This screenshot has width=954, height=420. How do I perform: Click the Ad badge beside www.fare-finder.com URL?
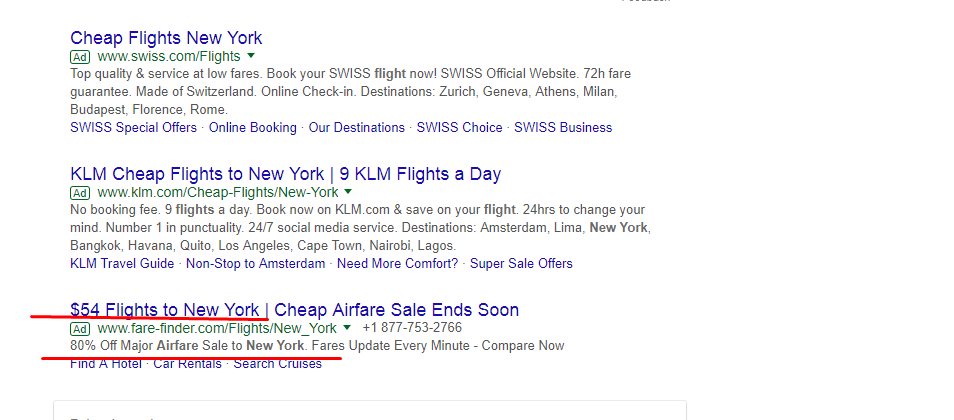pyautogui.click(x=80, y=329)
